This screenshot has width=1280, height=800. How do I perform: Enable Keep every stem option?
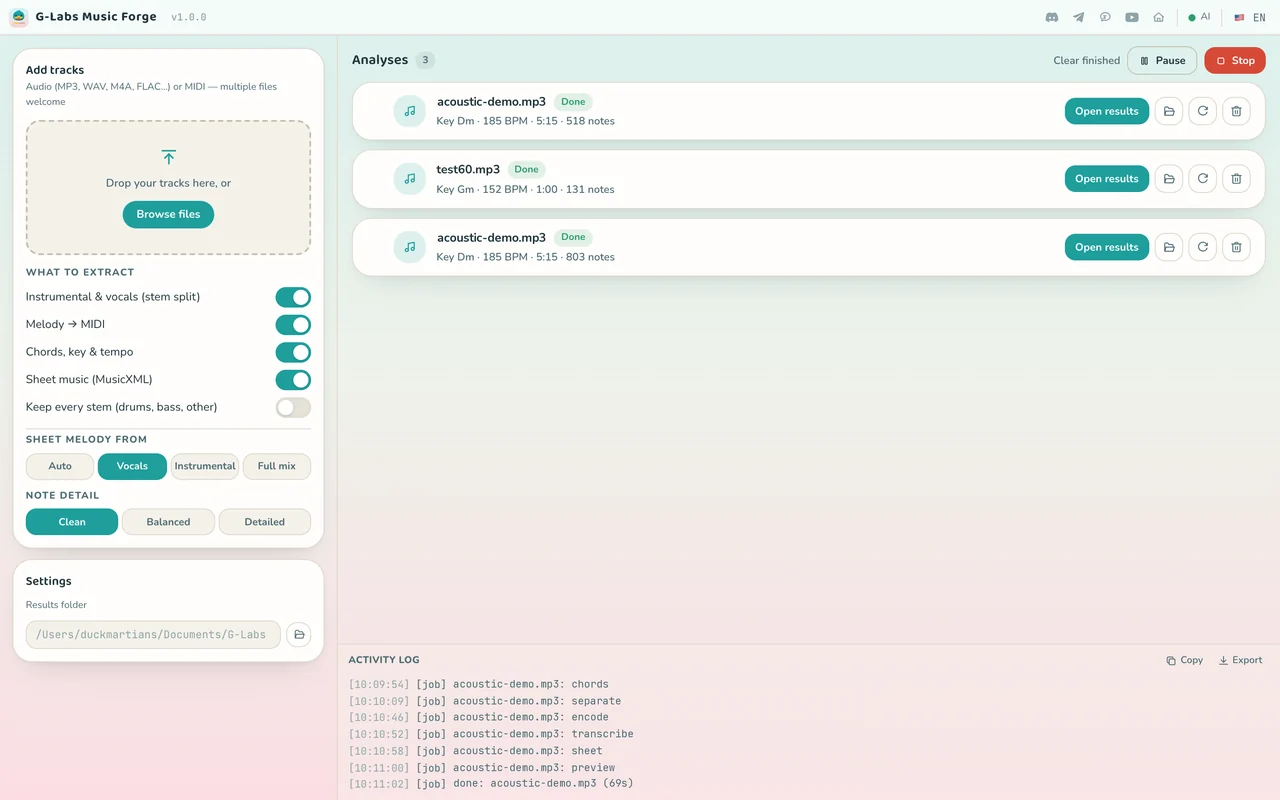(x=293, y=407)
